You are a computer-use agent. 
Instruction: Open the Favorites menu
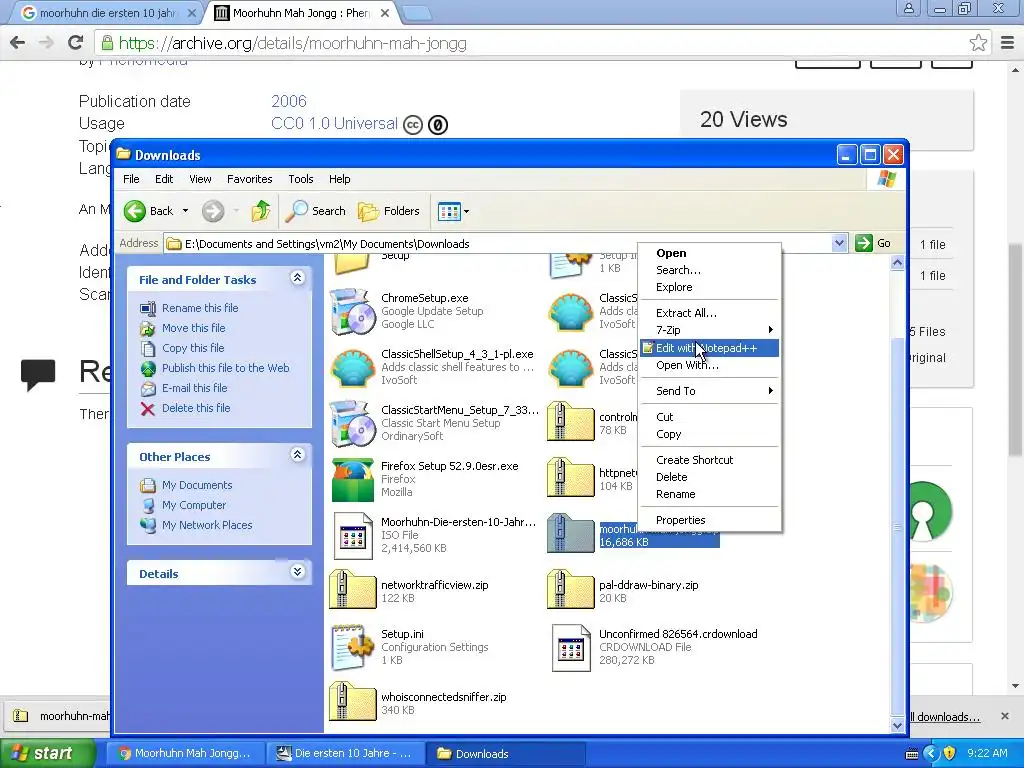pos(249,179)
